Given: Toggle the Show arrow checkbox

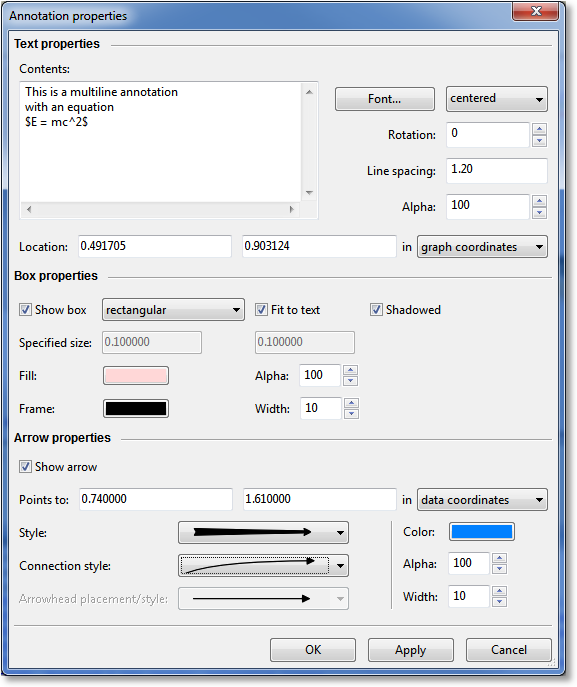Looking at the screenshot, I should 25,467.
